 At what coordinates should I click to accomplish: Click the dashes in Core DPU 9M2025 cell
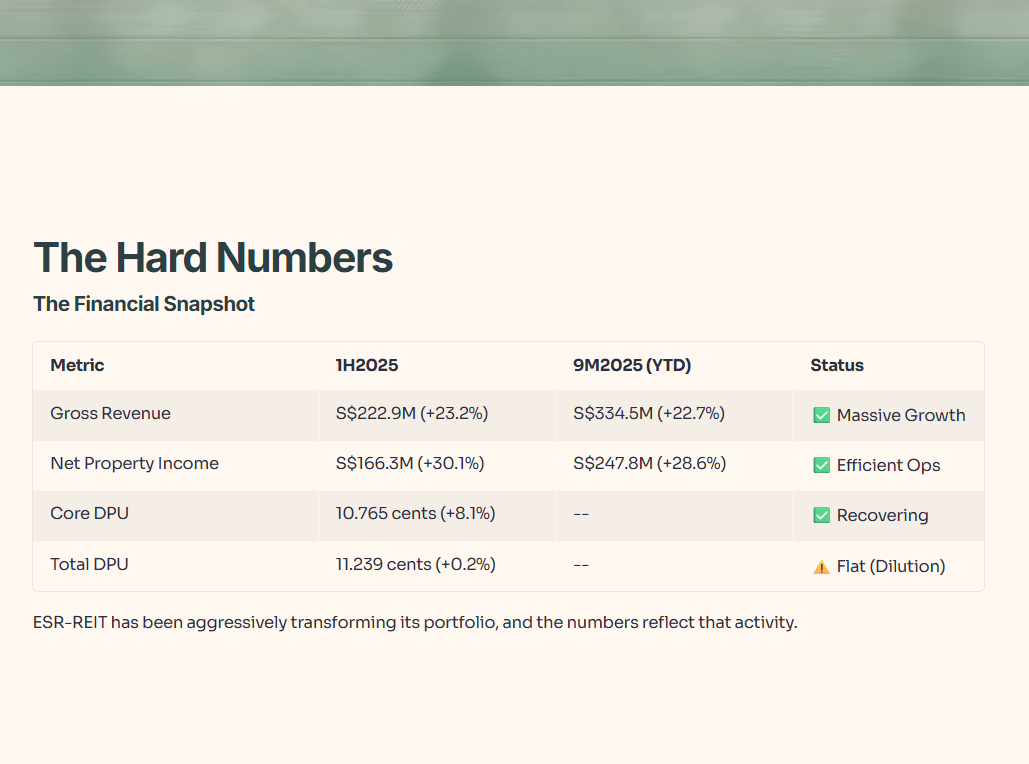(x=581, y=514)
